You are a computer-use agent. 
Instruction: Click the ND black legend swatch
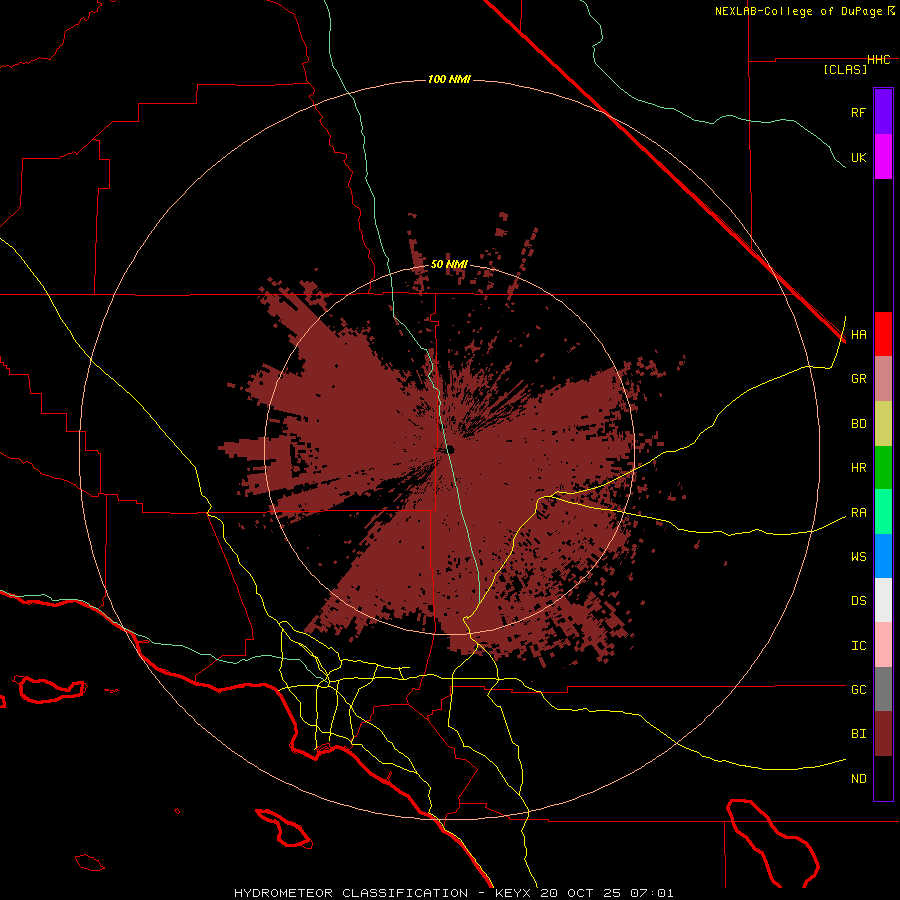click(x=883, y=778)
